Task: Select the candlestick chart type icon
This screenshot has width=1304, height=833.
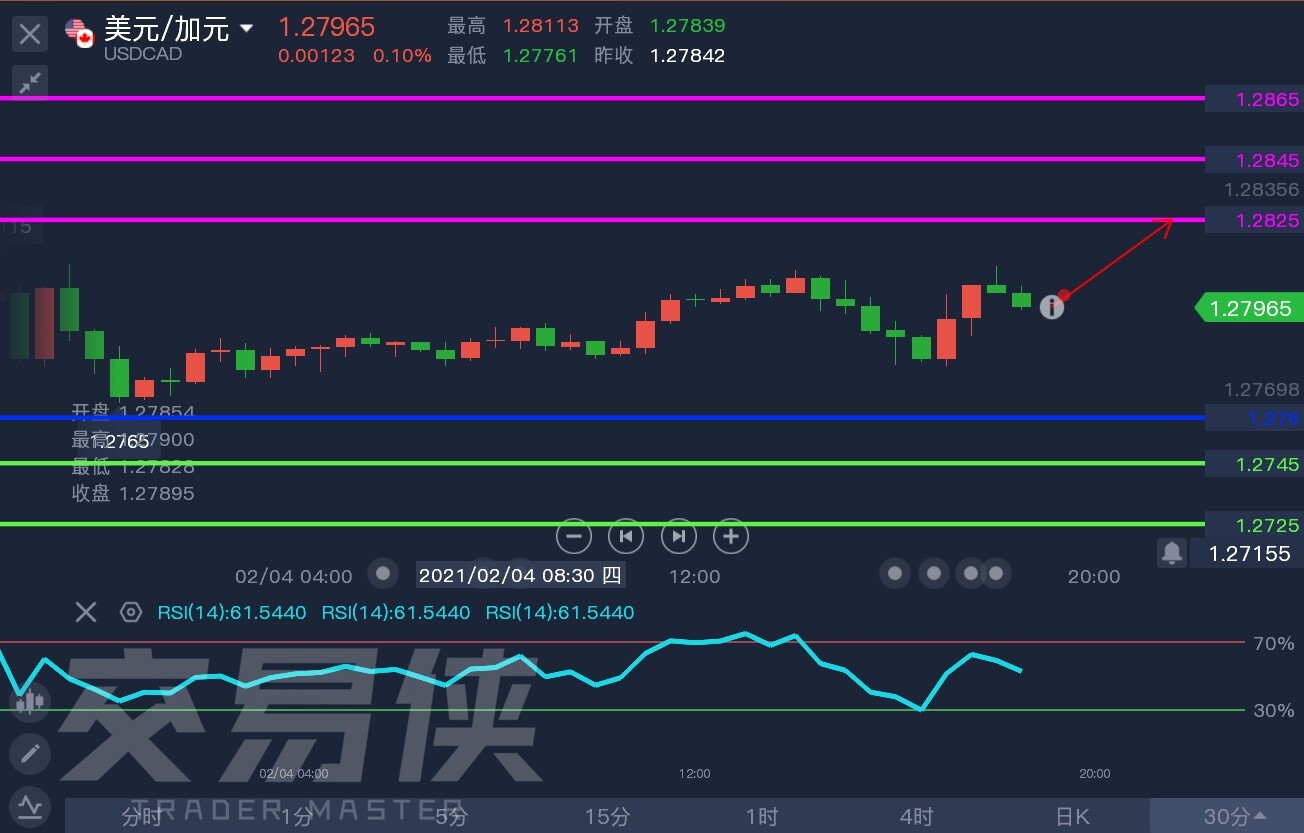Action: pyautogui.click(x=29, y=701)
